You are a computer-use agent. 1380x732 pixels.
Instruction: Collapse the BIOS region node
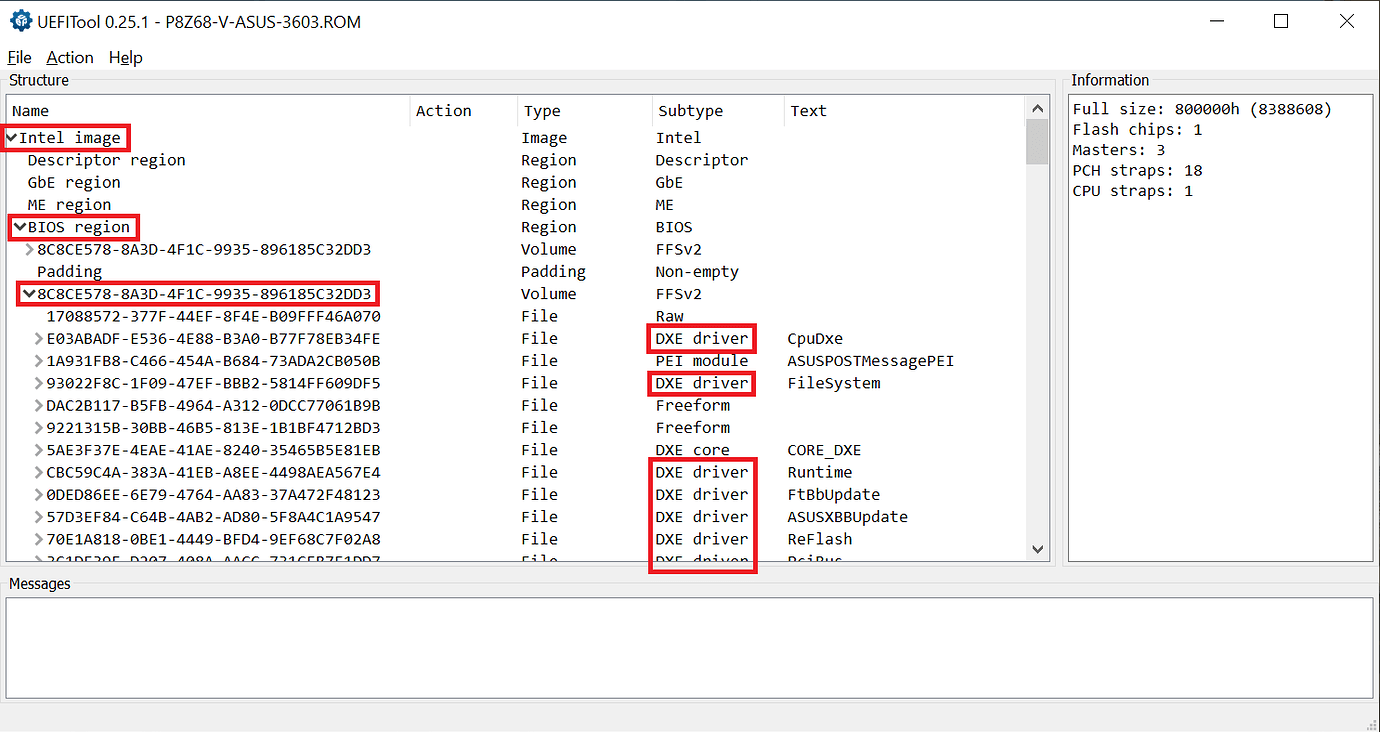point(20,227)
